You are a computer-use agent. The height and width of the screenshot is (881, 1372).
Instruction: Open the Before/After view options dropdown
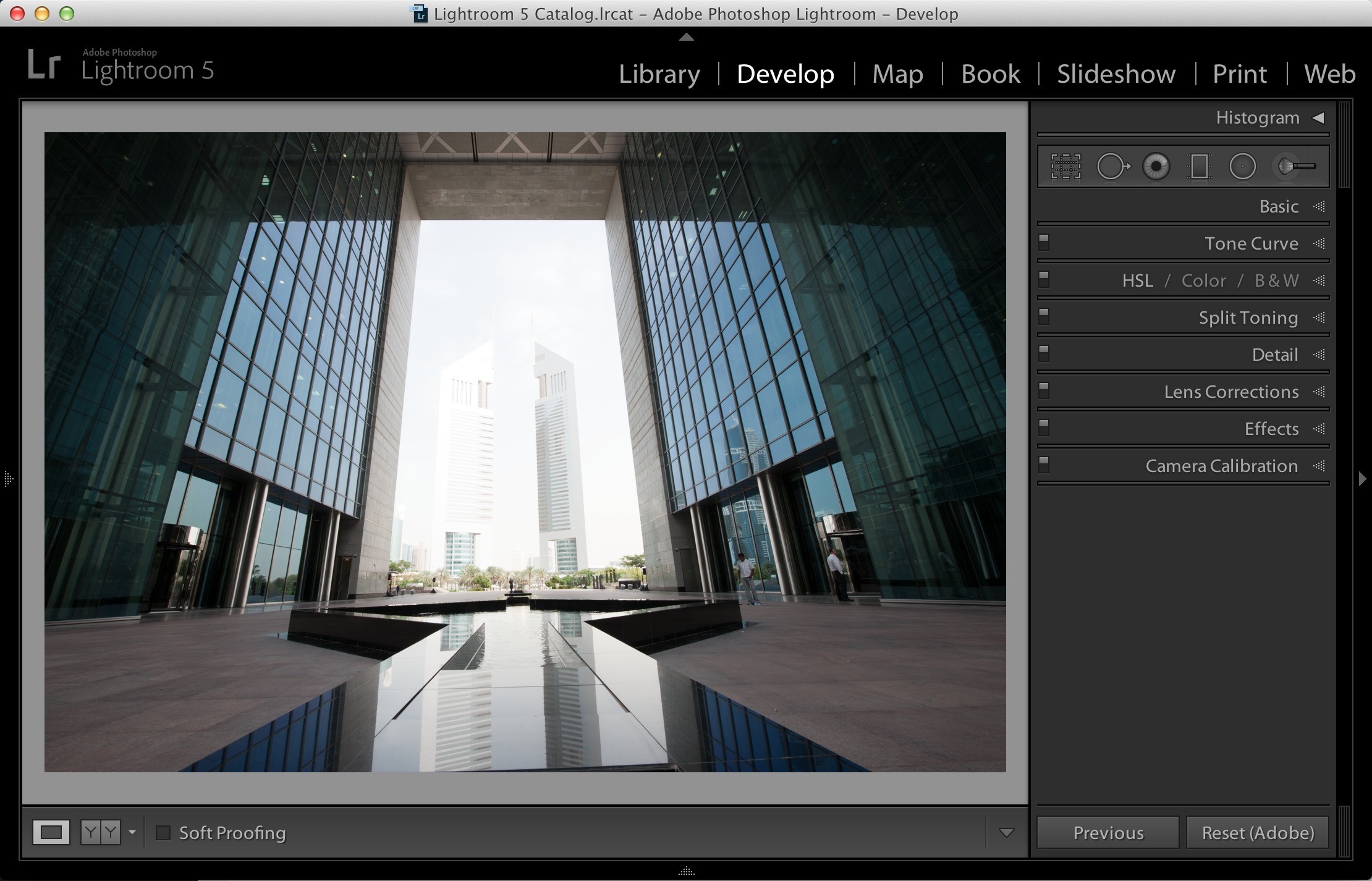coord(132,833)
